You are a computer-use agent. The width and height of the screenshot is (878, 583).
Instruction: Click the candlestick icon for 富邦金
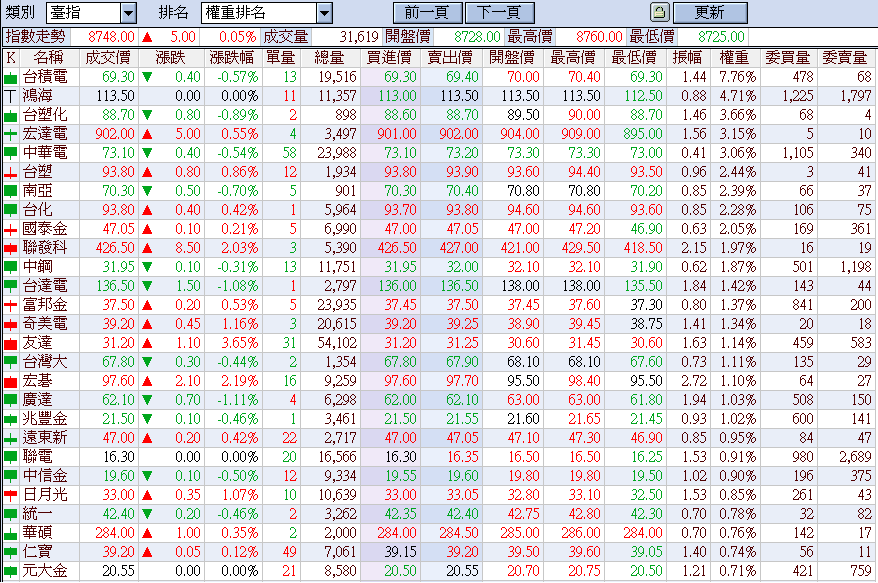(x=11, y=305)
